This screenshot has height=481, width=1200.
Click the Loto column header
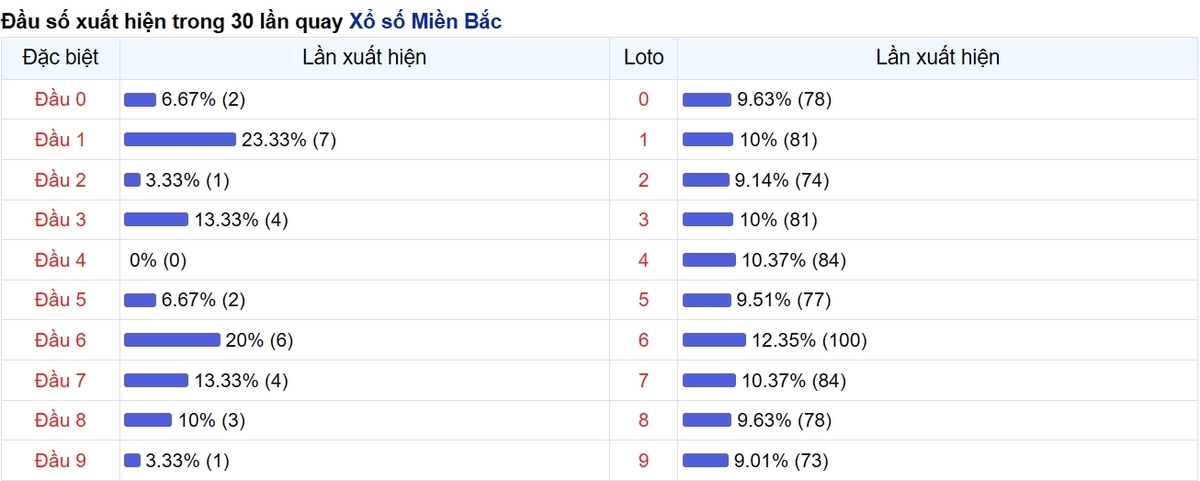643,58
